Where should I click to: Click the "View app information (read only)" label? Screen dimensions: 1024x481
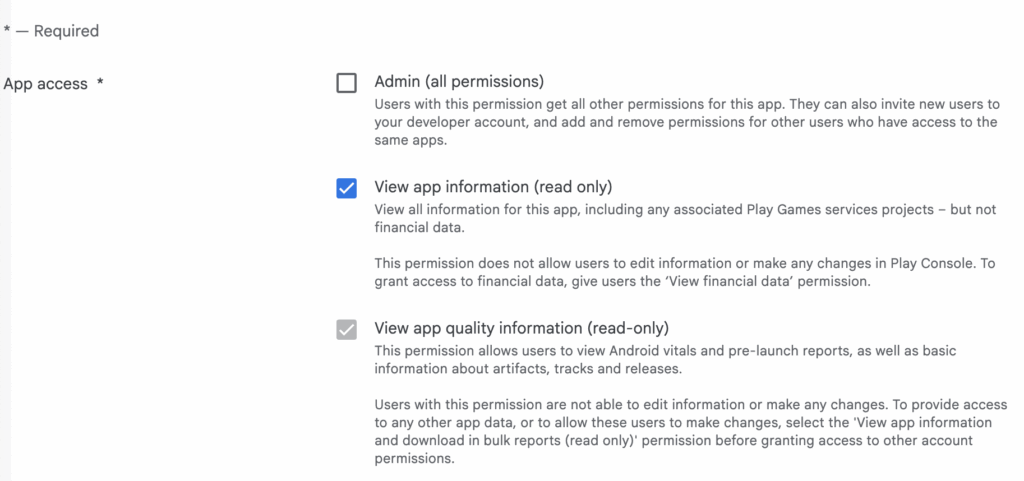coord(492,186)
